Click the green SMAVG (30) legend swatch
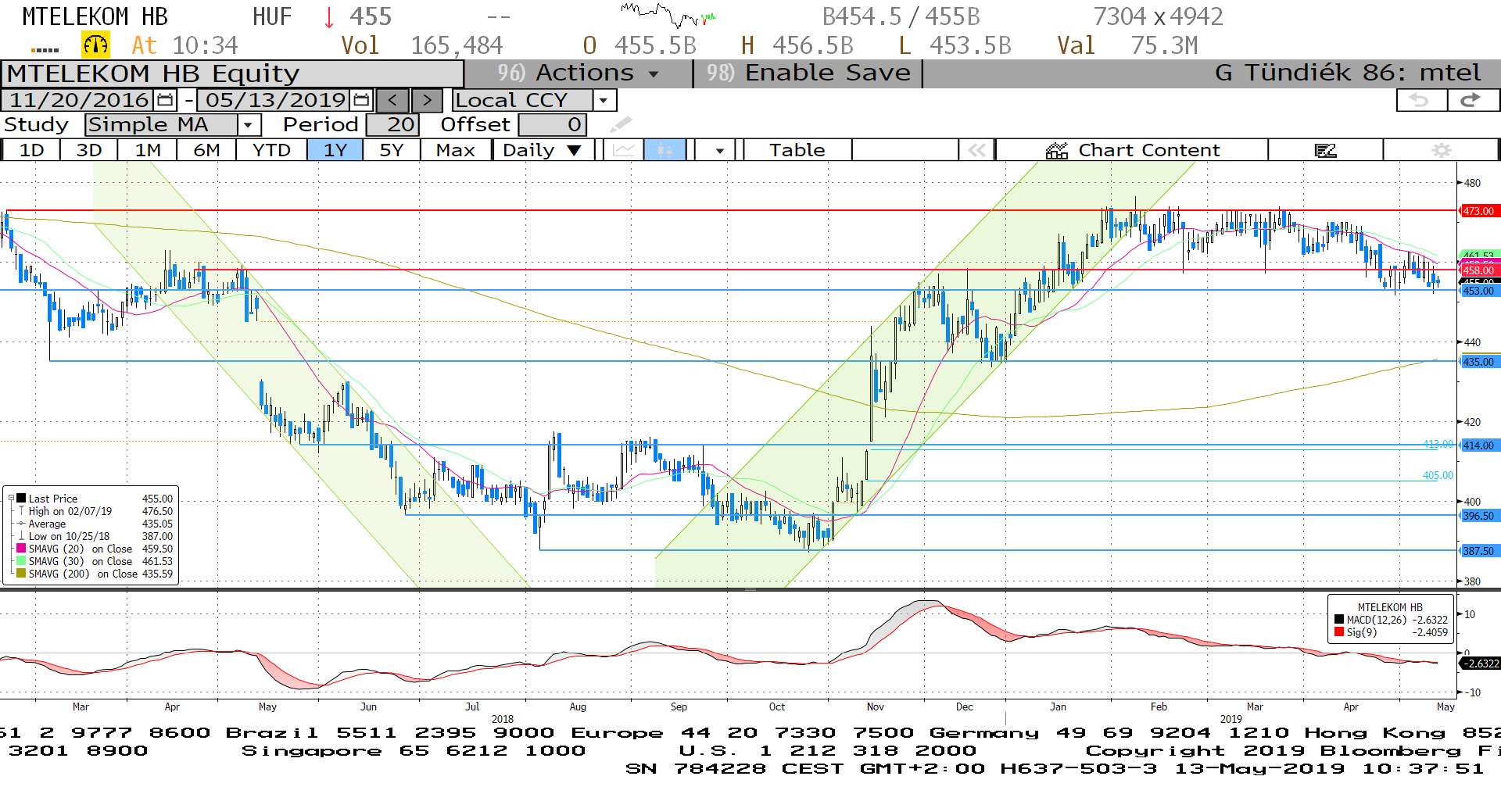The width and height of the screenshot is (1501, 812). pos(22,560)
